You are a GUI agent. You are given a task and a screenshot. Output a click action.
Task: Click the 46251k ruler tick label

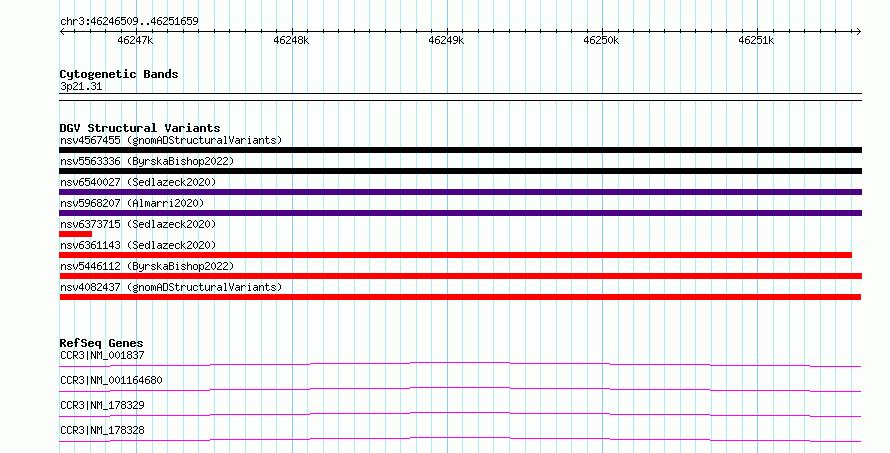(x=756, y=41)
